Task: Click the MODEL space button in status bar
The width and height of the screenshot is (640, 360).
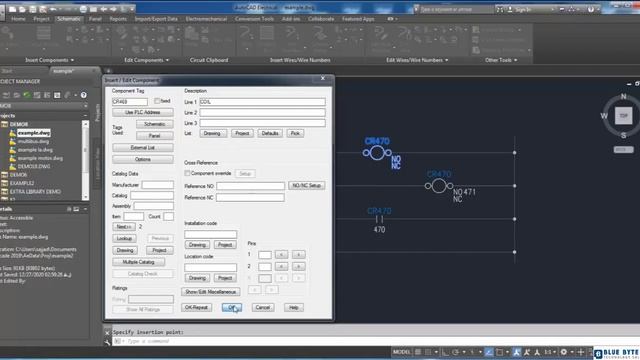Action: 402,352
